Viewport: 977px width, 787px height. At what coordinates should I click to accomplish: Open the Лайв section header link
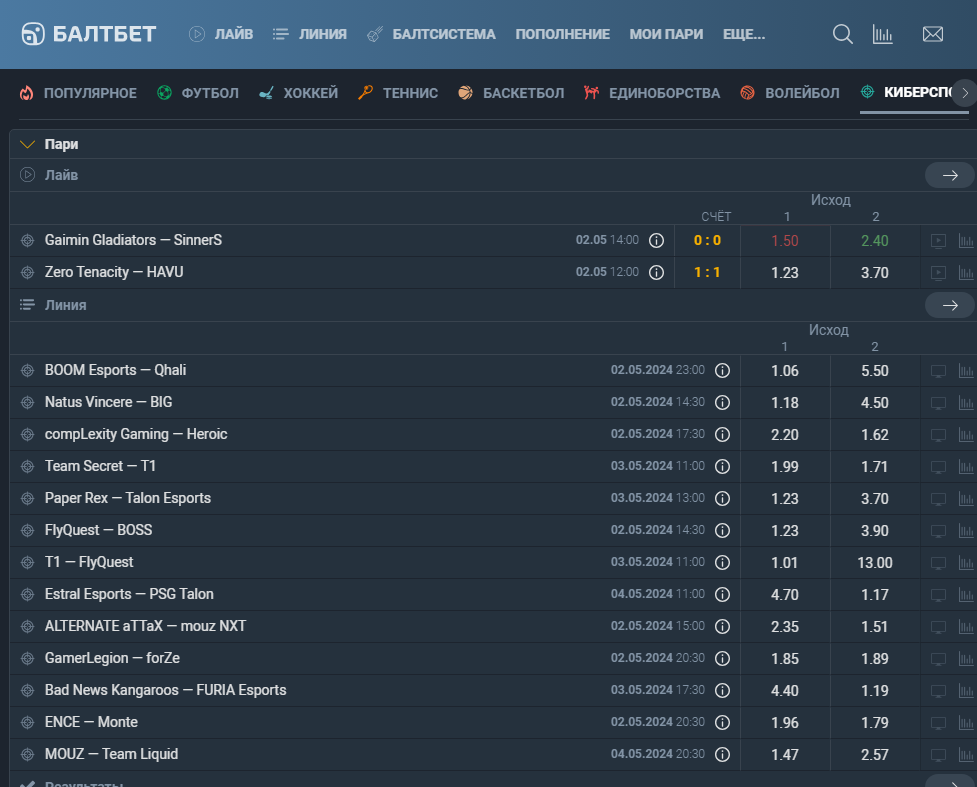point(61,175)
